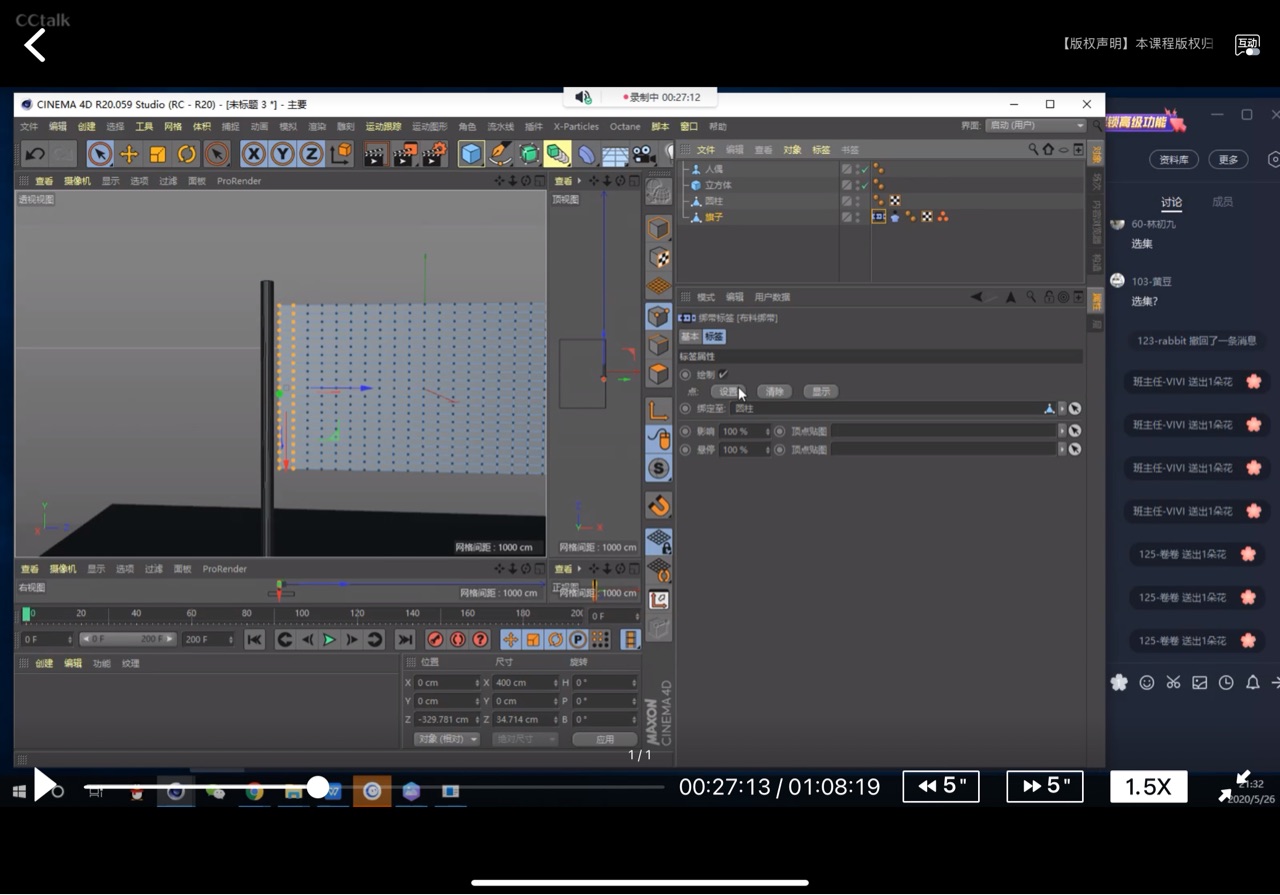The width and height of the screenshot is (1280, 895).
Task: Toggle visibility dots for 立方体 object
Action: tap(858, 185)
